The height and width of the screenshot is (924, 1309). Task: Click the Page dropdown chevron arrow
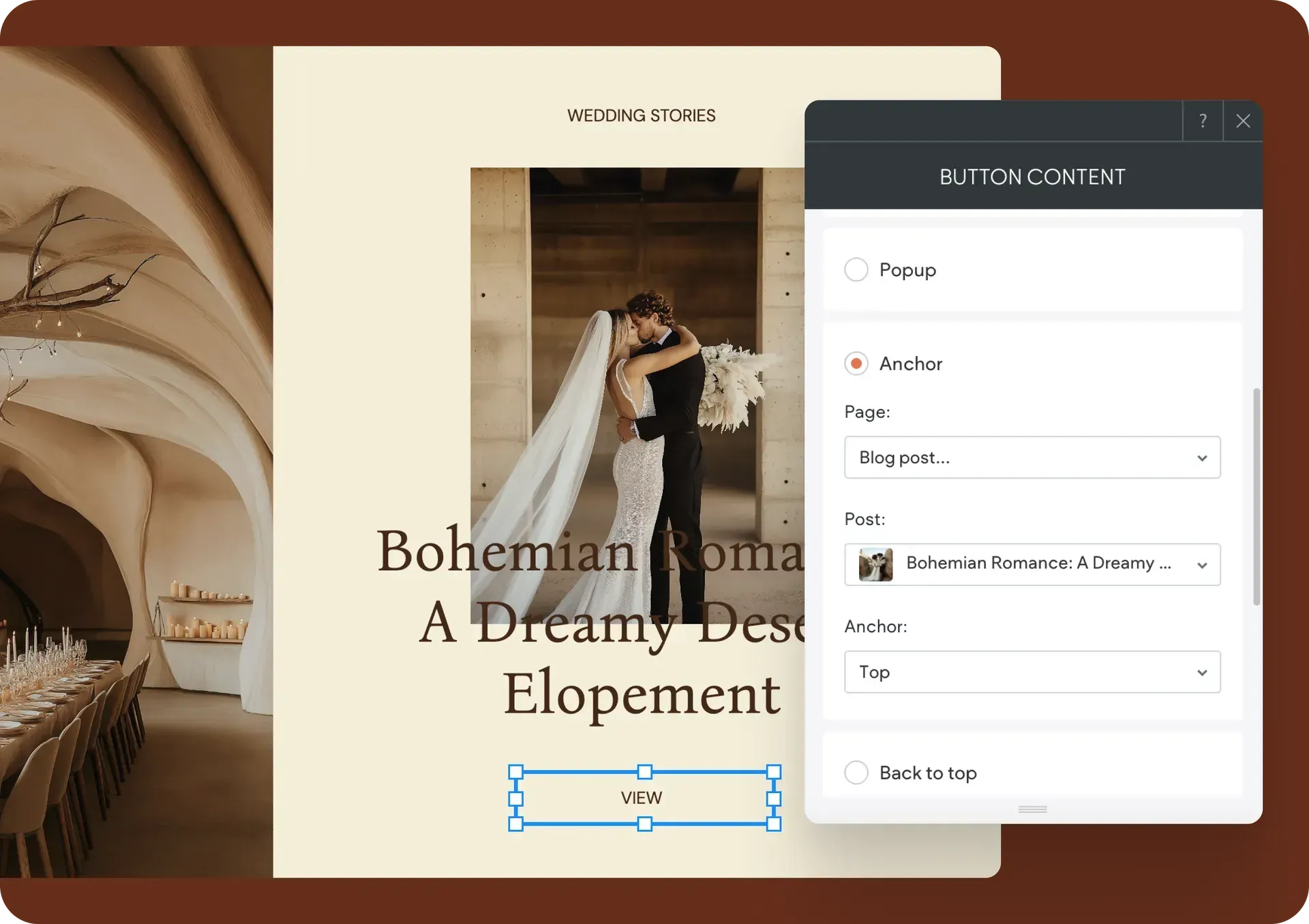click(1202, 458)
